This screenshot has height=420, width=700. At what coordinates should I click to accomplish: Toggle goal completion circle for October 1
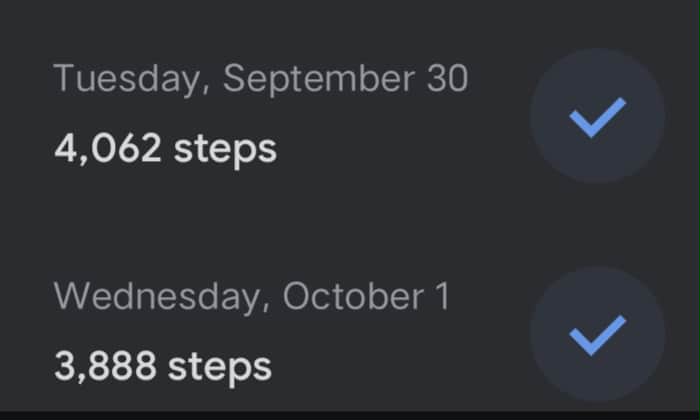click(597, 333)
